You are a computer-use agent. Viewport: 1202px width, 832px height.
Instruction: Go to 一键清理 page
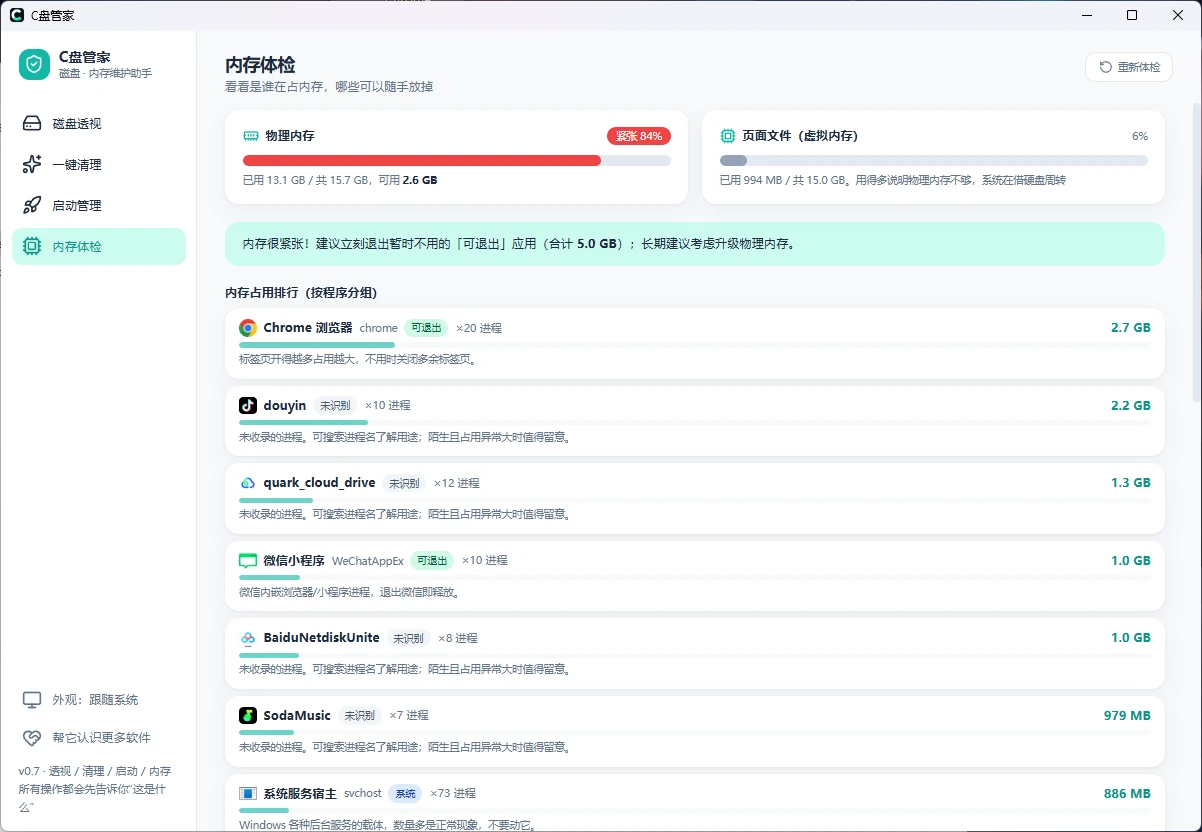pyautogui.click(x=99, y=165)
